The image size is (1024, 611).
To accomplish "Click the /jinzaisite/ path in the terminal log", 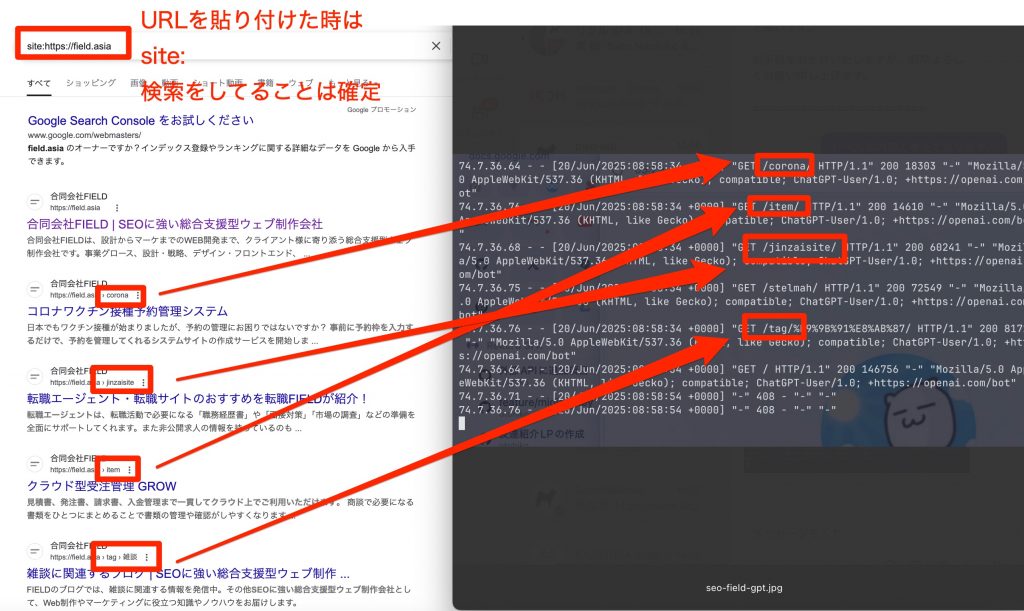I will 799,247.
